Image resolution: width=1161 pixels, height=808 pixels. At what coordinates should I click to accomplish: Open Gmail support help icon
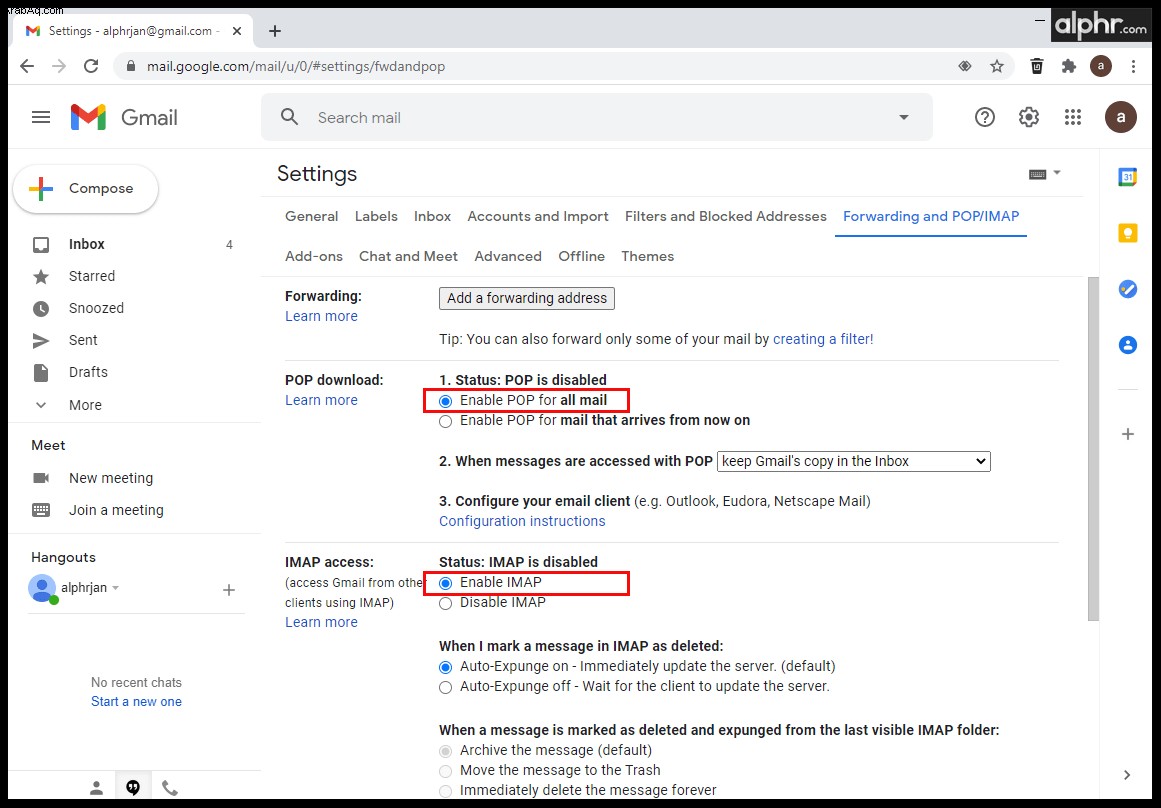(x=985, y=117)
